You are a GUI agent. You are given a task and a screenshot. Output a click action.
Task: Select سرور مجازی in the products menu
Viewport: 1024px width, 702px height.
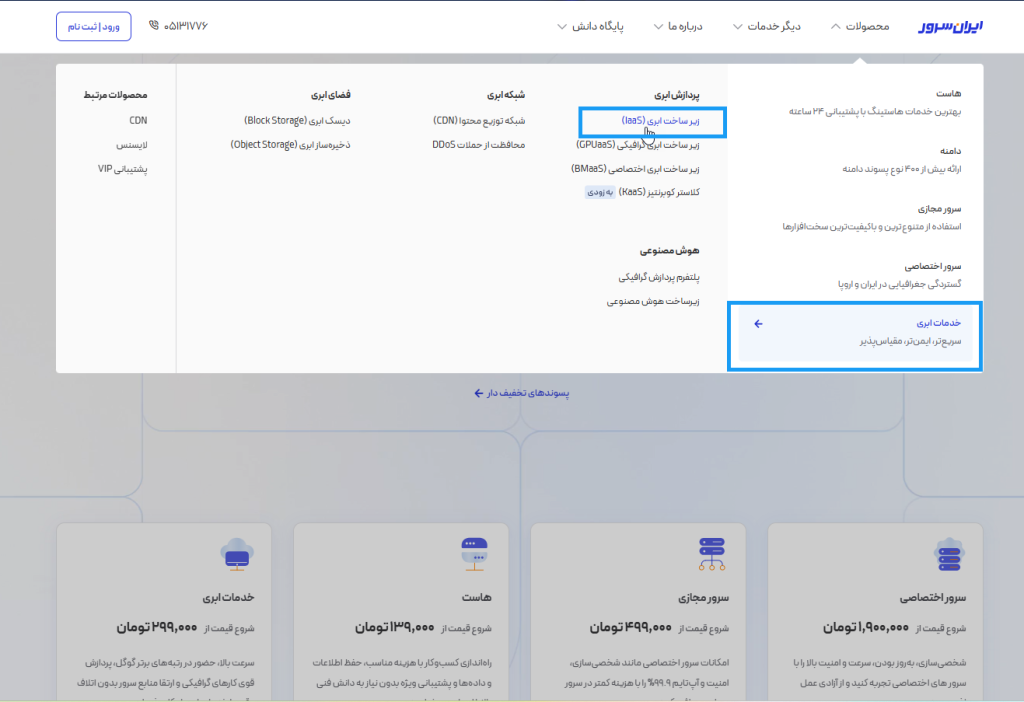tap(939, 209)
